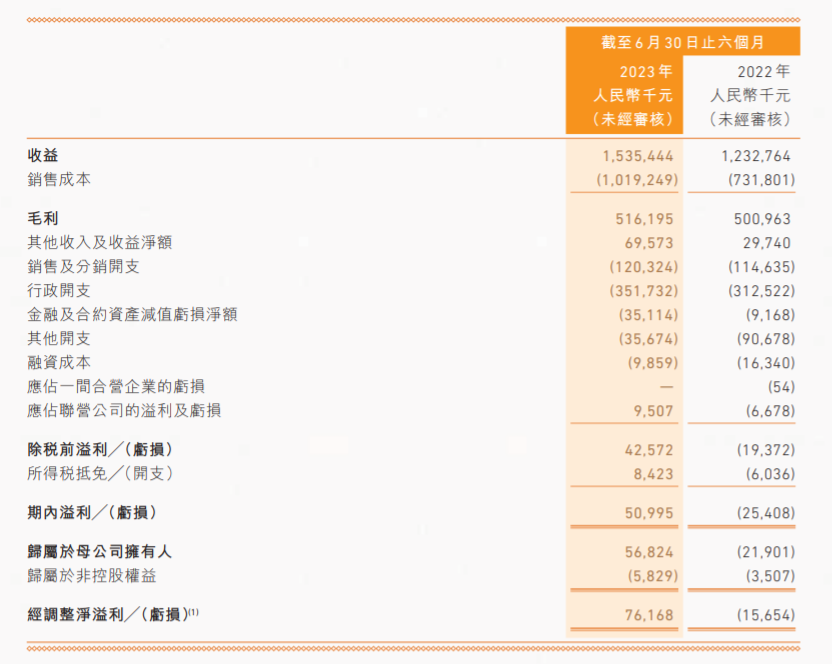832x664 pixels.
Task: Click the 2023 adjusted net profit value 76,168
Action: tap(649, 615)
